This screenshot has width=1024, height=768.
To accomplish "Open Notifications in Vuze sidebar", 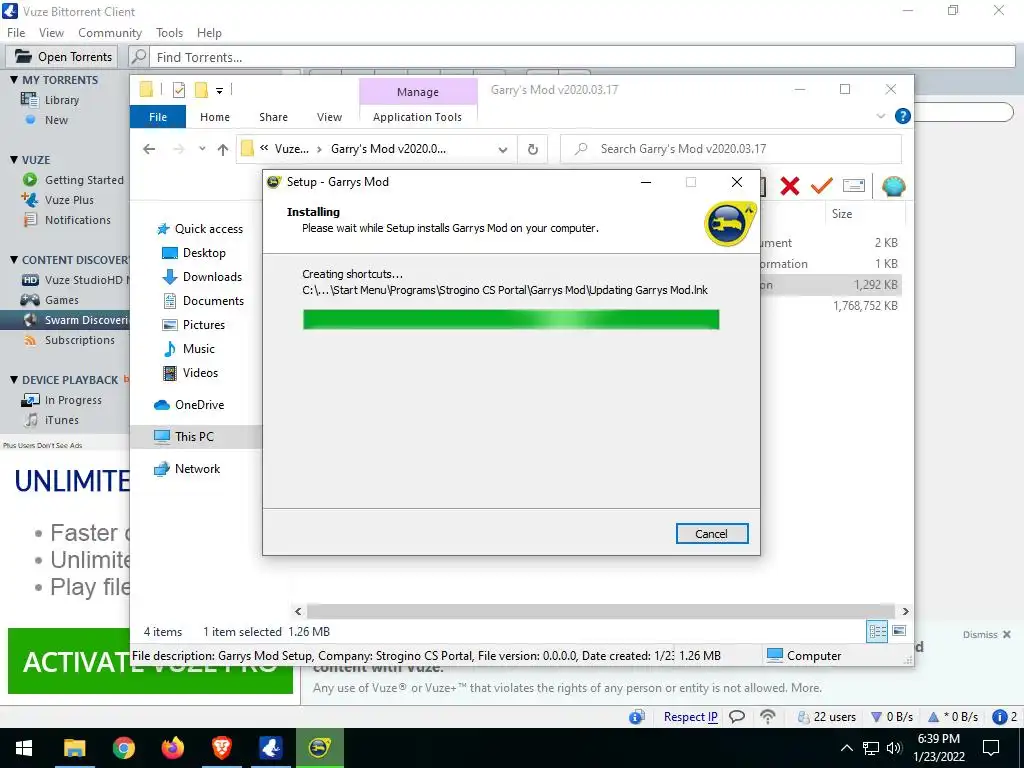I will click(x=77, y=220).
